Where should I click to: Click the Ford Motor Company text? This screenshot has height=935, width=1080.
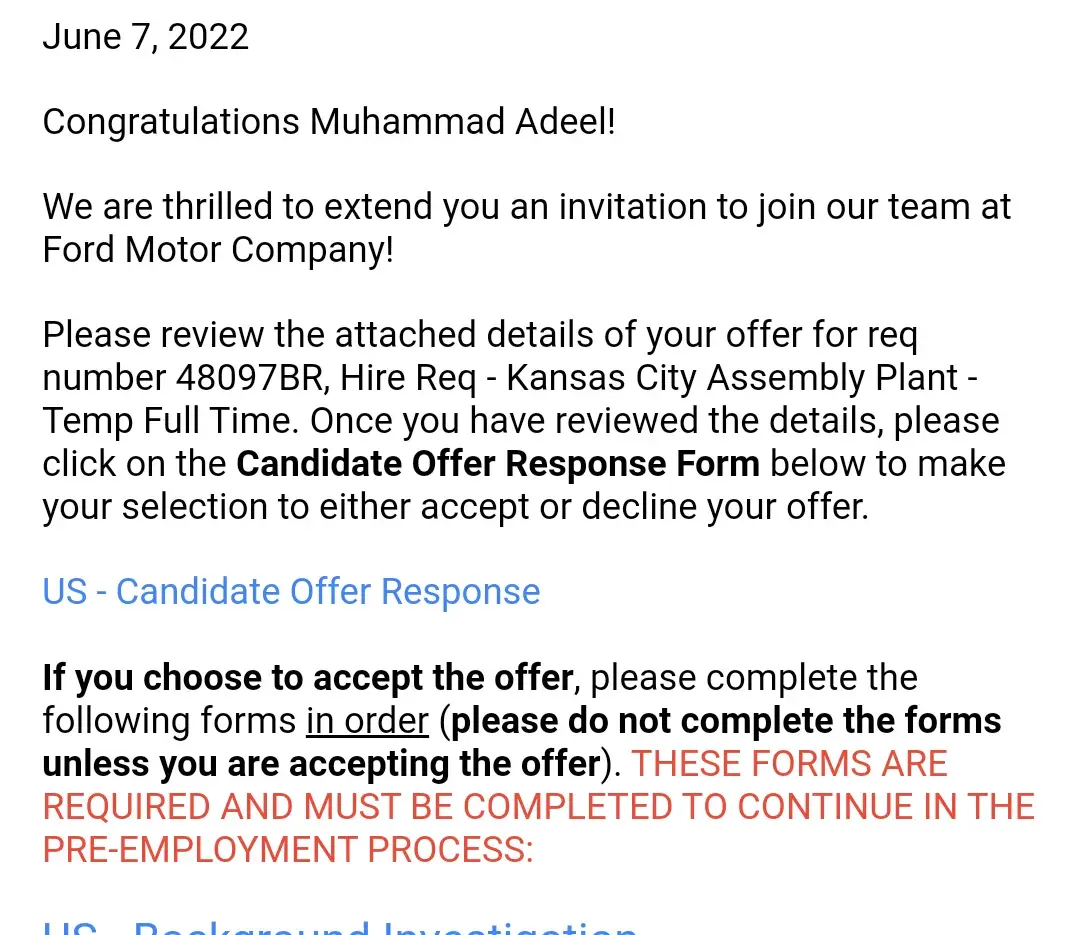[x=217, y=250]
